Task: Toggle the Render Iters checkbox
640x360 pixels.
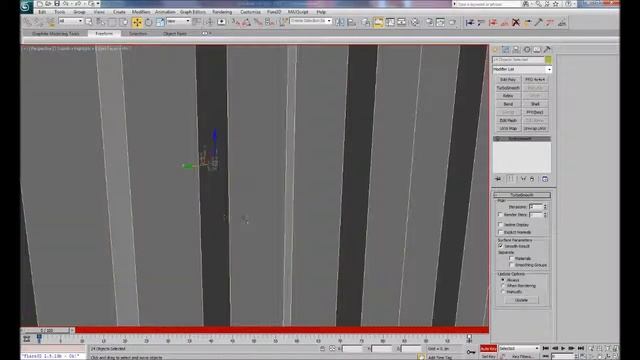Action: tap(500, 214)
